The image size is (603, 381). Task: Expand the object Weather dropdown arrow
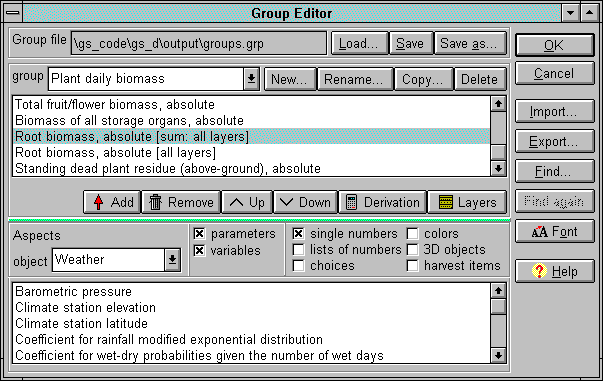click(x=173, y=260)
